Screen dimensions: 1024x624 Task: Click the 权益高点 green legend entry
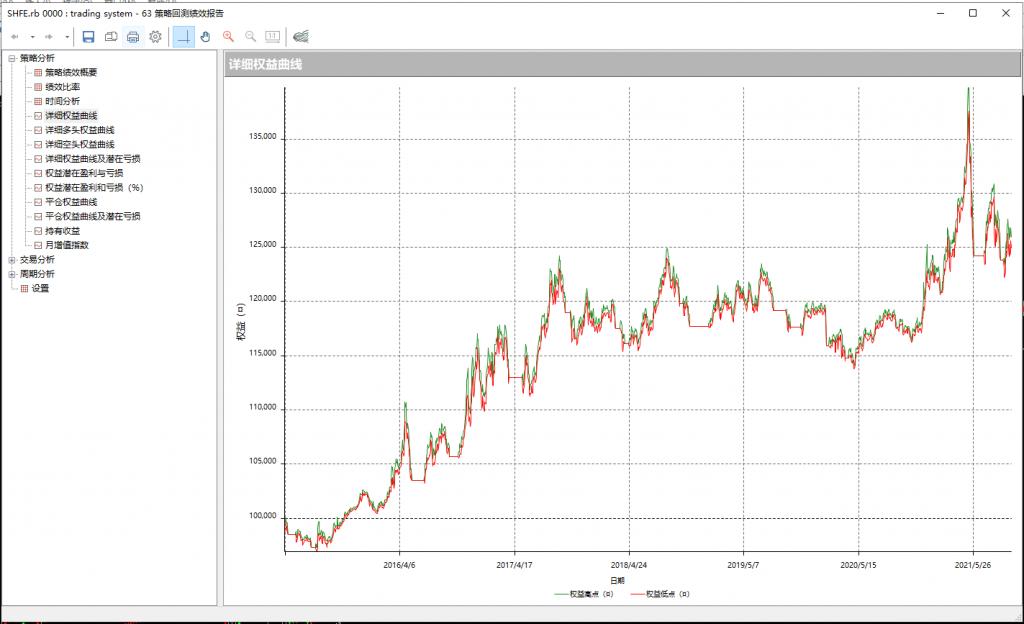[583, 594]
